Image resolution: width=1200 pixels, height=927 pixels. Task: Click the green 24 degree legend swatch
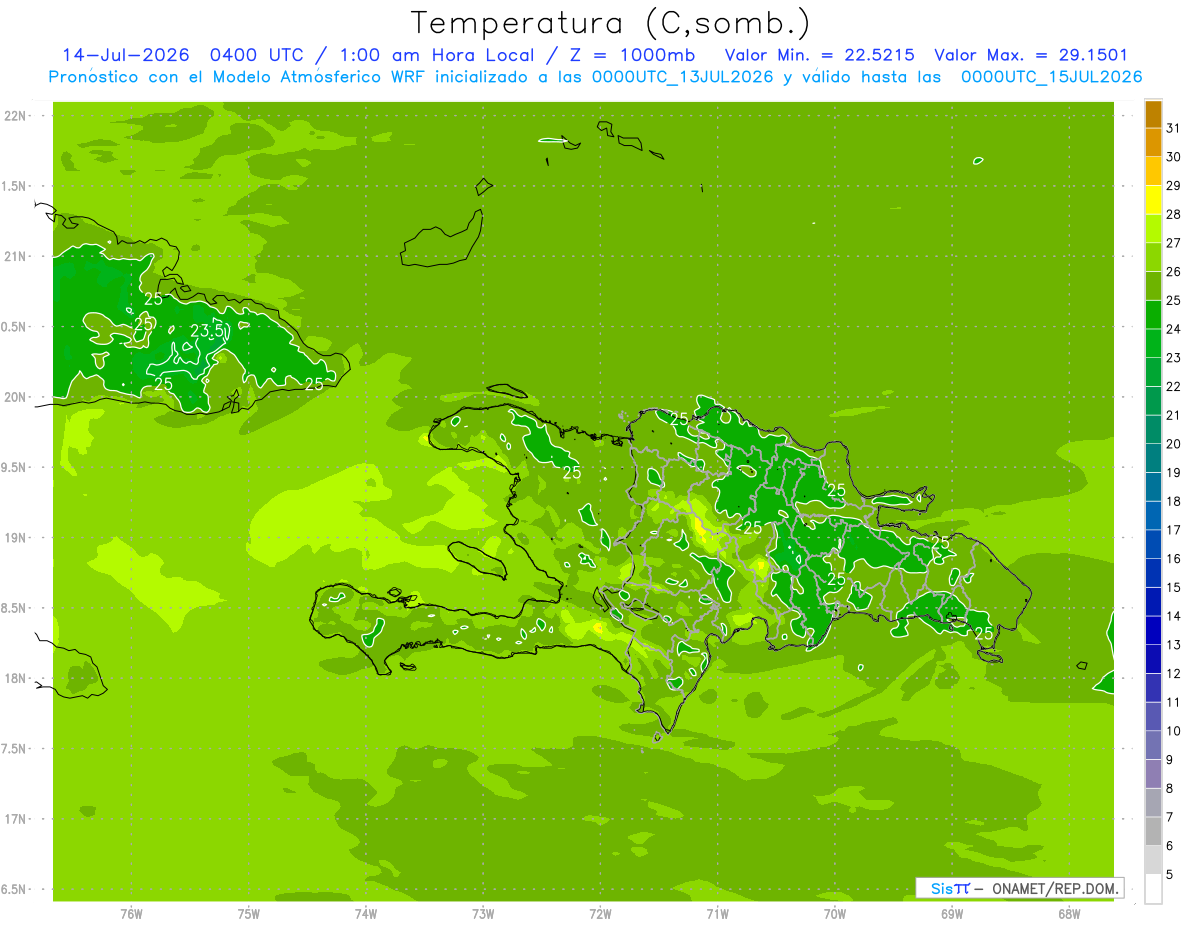pos(1153,314)
